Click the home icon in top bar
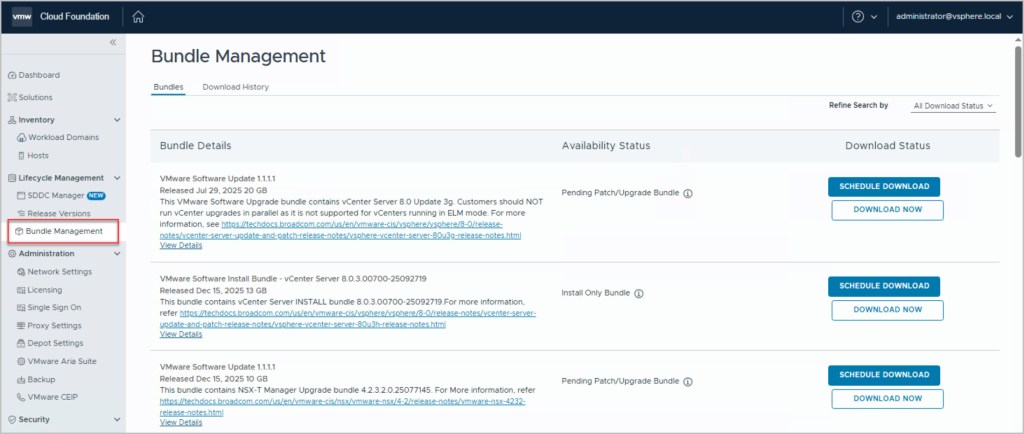1024x434 pixels. coord(138,16)
